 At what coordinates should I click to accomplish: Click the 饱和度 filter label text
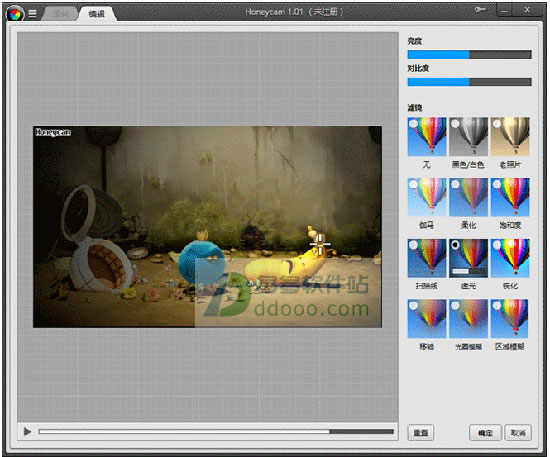coord(510,225)
